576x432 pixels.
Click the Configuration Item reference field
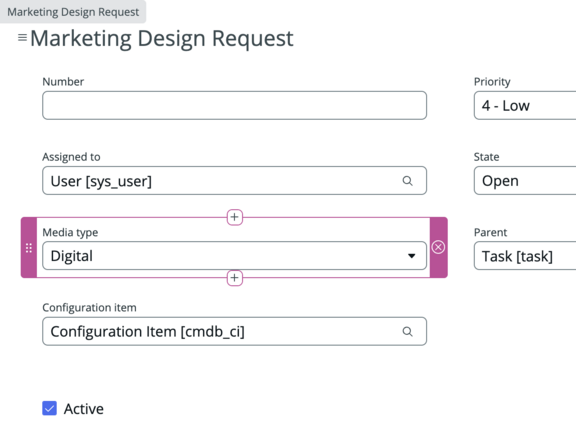coord(234,331)
